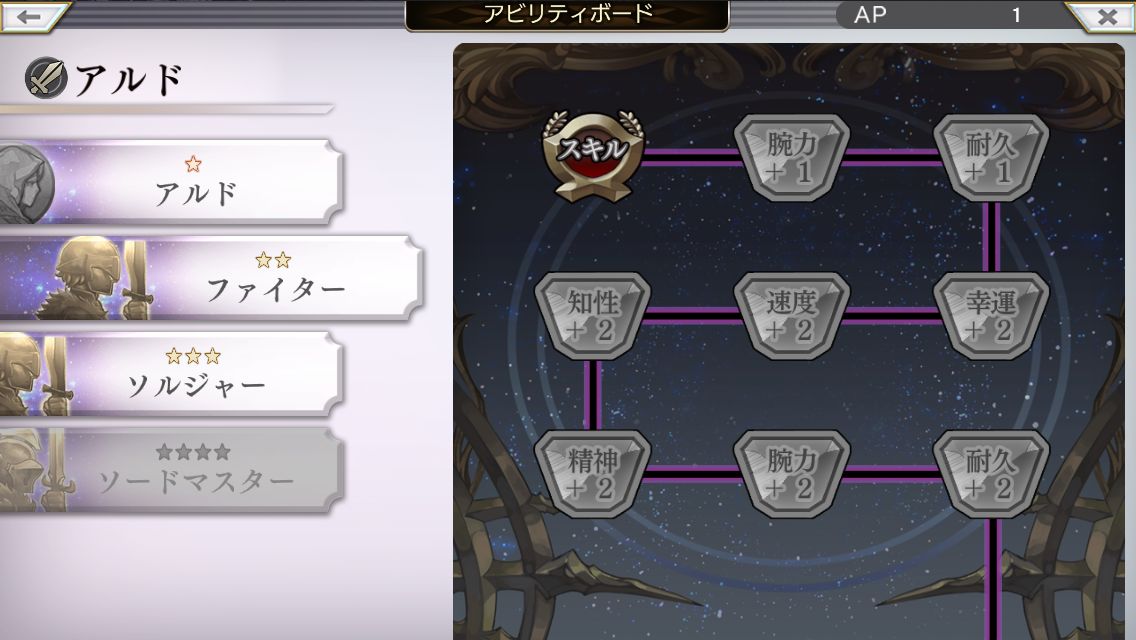Select the 精神+2 ability node
Image resolution: width=1136 pixels, height=640 pixels.
[x=593, y=474]
